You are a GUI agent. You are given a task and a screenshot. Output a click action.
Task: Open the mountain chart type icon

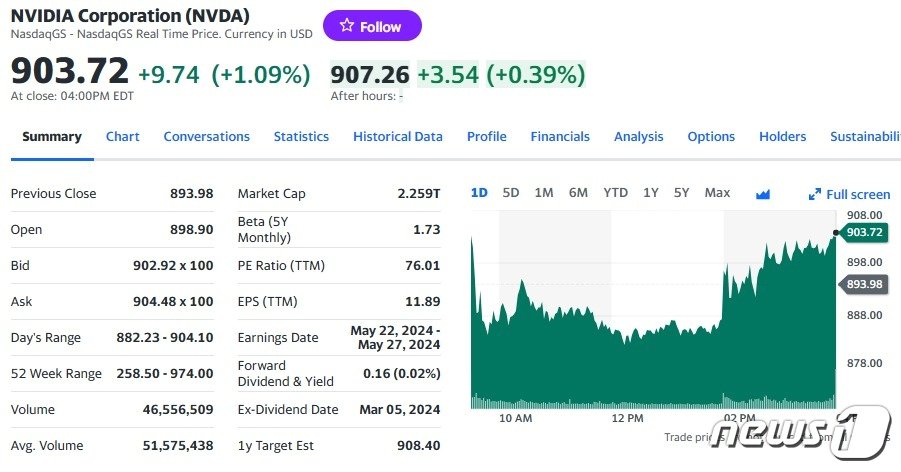(763, 194)
